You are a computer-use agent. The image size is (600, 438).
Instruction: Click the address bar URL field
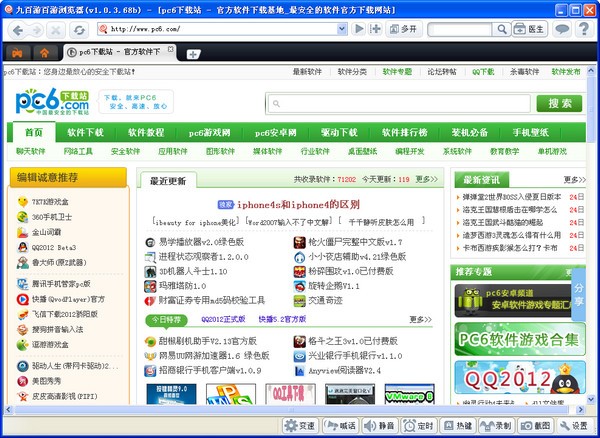pyautogui.click(x=222, y=29)
